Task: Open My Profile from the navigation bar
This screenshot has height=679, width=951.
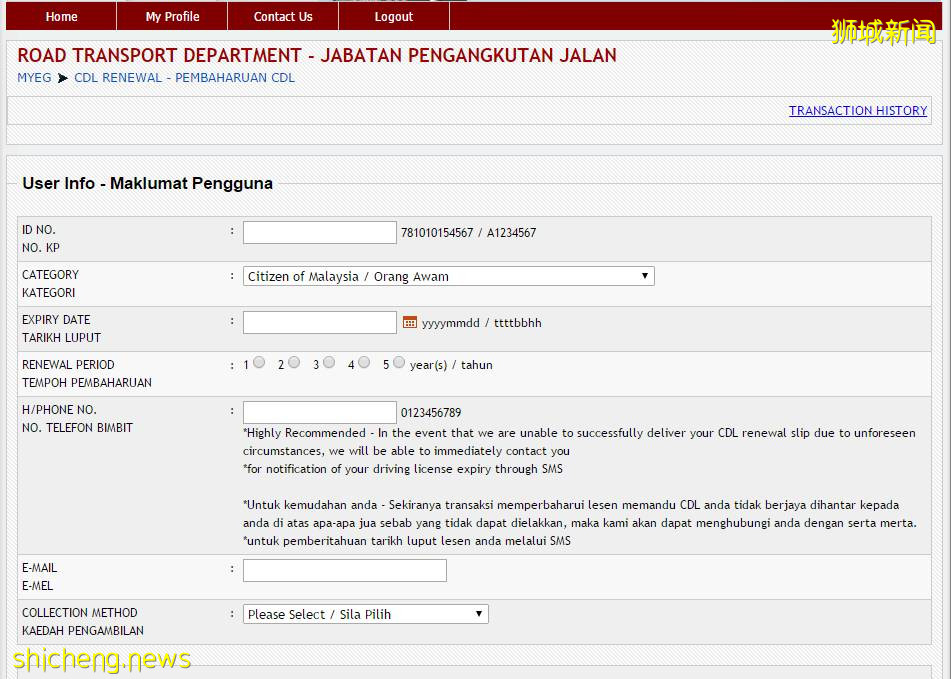Action: coord(172,17)
